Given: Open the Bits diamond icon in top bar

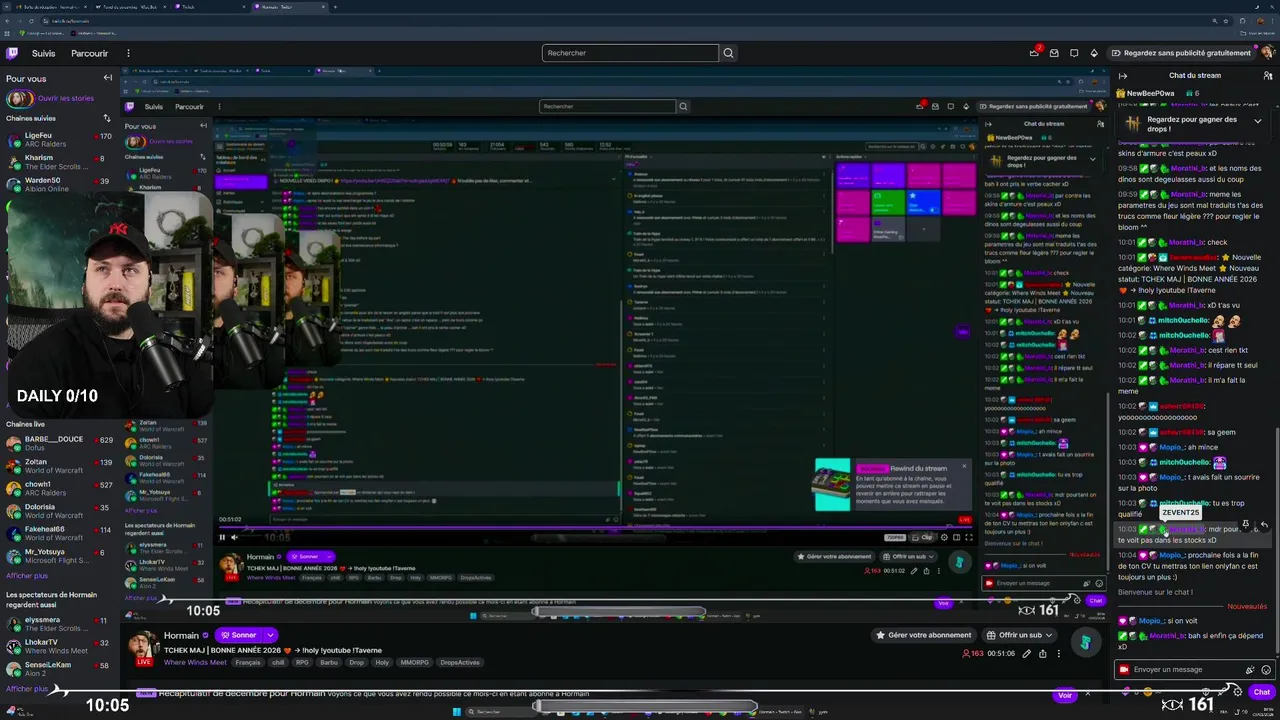Looking at the screenshot, I should (x=1094, y=53).
